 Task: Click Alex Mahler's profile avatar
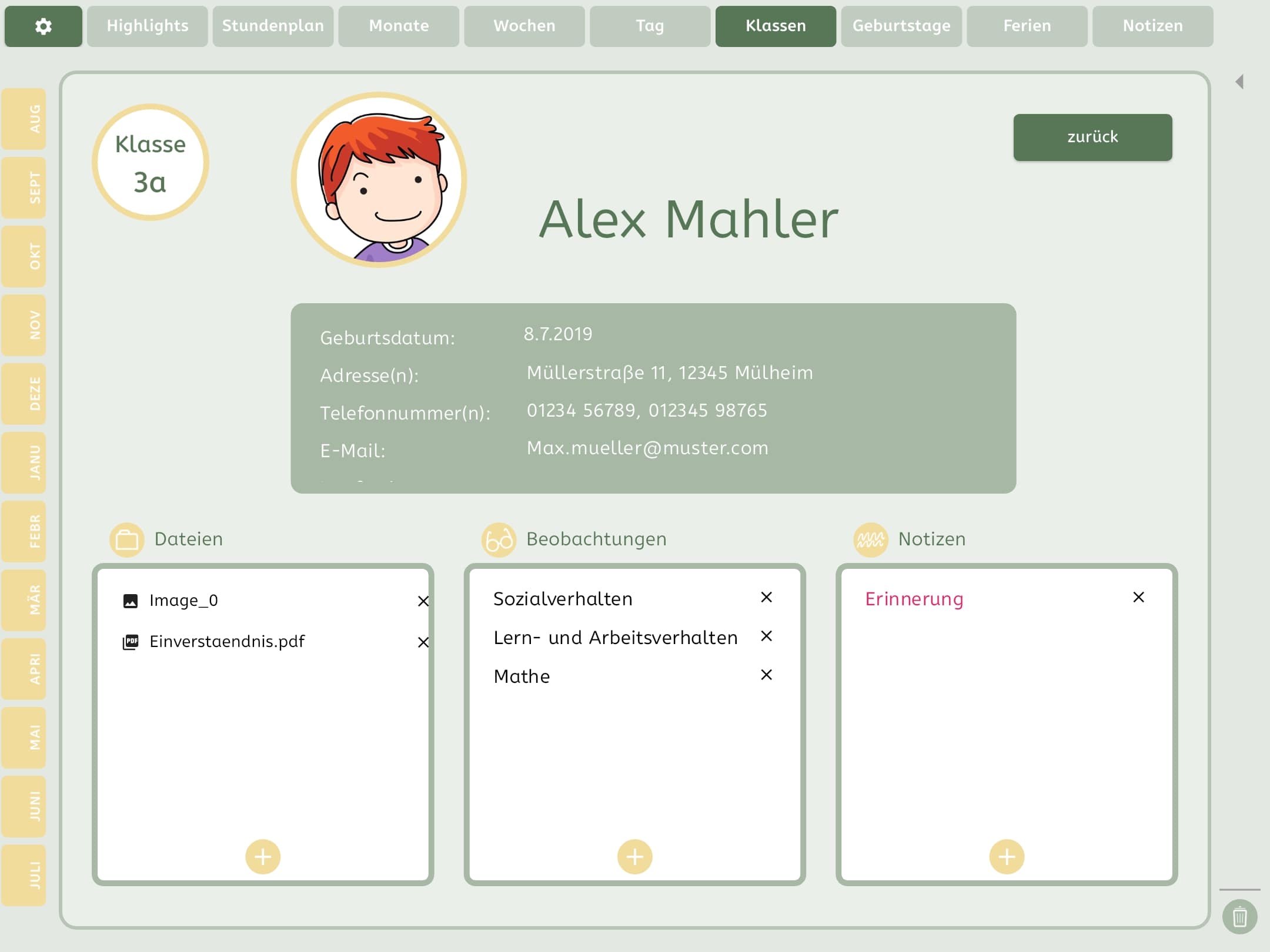pos(379,182)
